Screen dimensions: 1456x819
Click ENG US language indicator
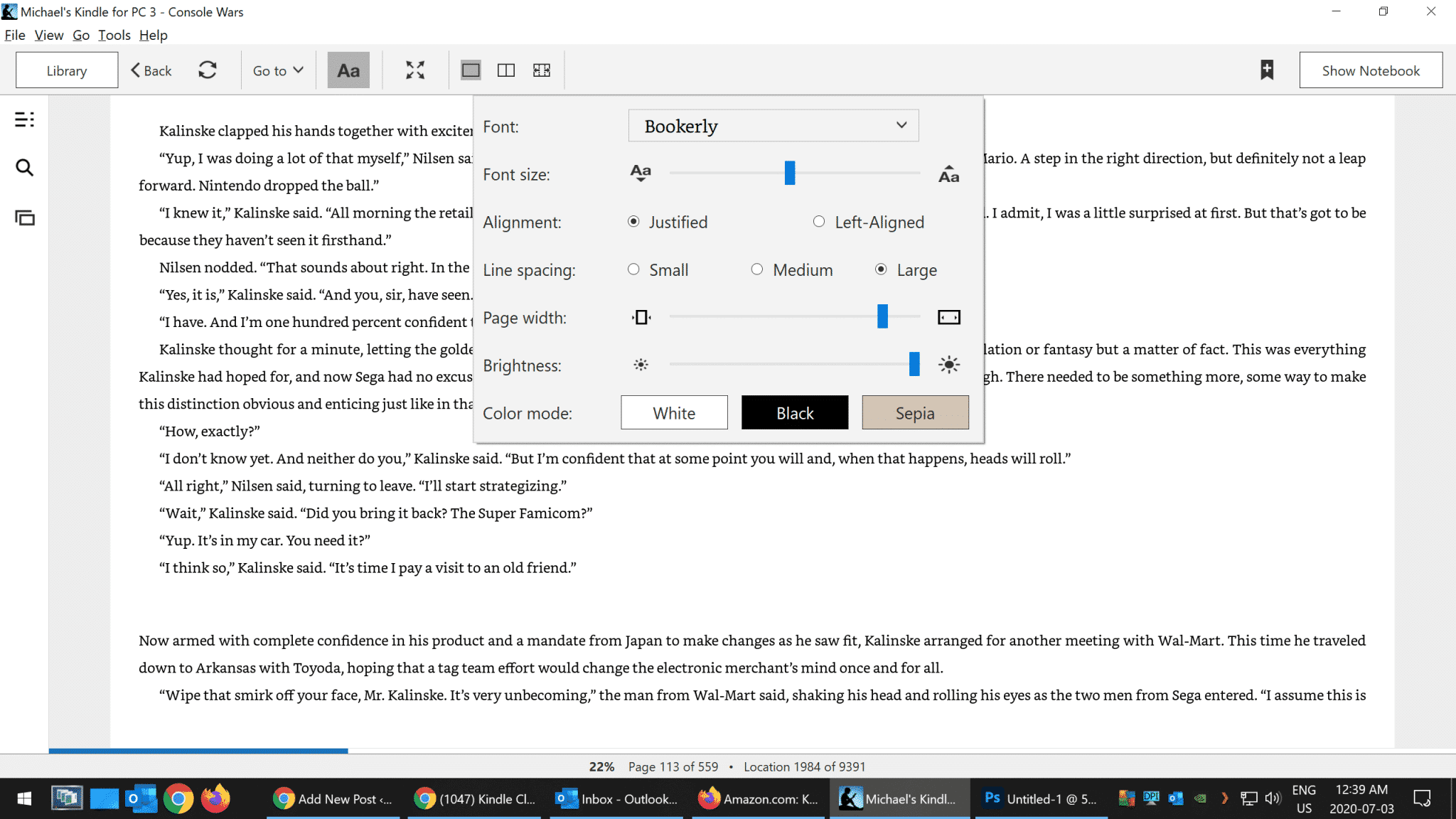(1304, 799)
